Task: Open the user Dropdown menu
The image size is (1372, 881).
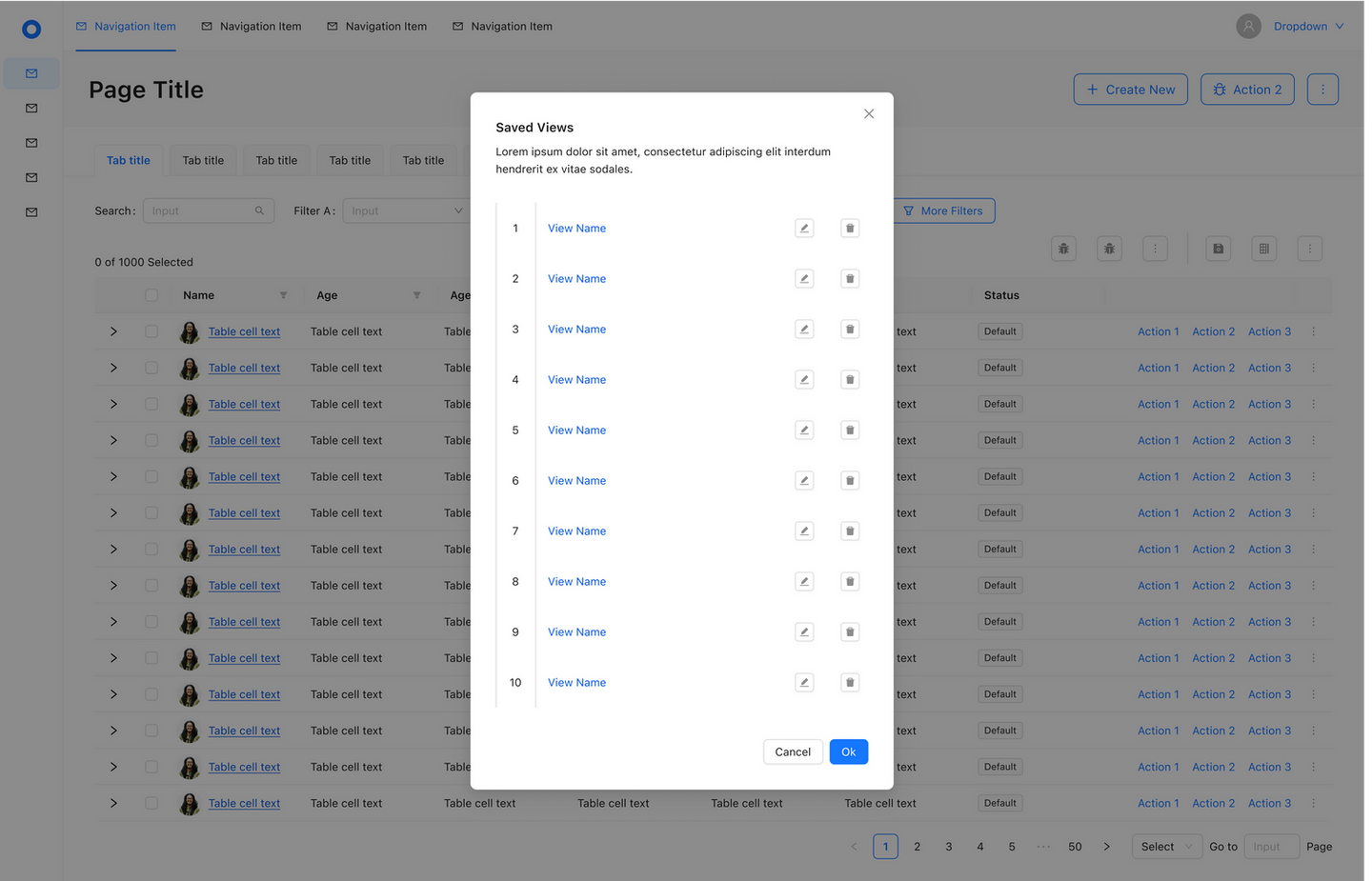Action: point(1308,27)
